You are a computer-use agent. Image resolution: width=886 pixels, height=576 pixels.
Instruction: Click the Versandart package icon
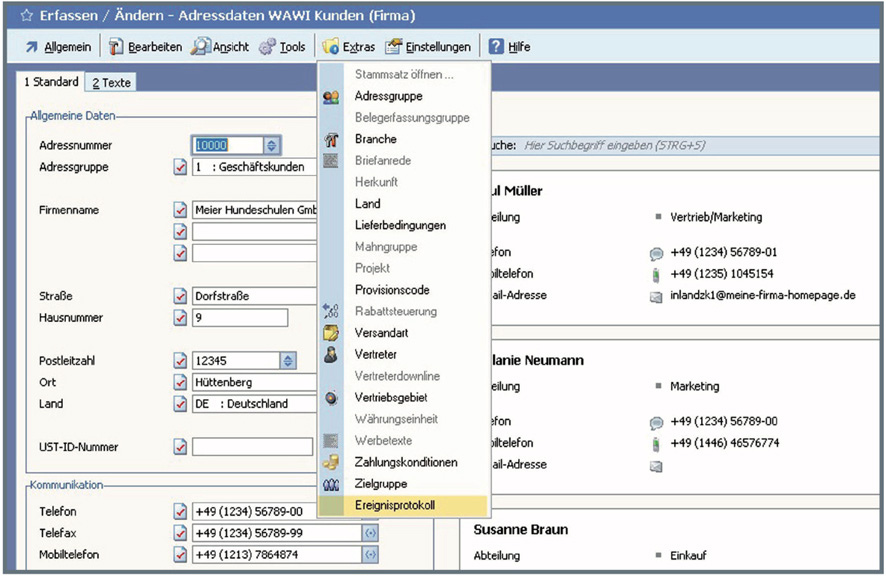pyautogui.click(x=331, y=333)
